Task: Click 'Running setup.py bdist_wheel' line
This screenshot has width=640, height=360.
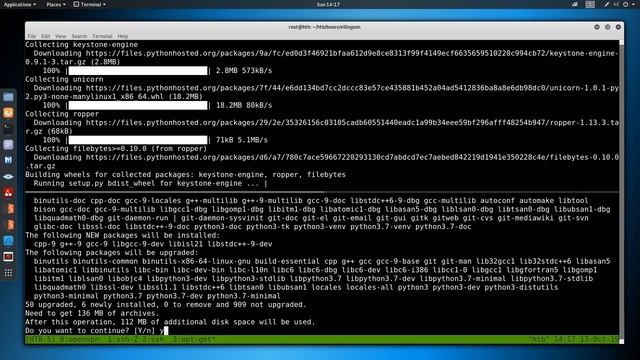Action: point(150,183)
